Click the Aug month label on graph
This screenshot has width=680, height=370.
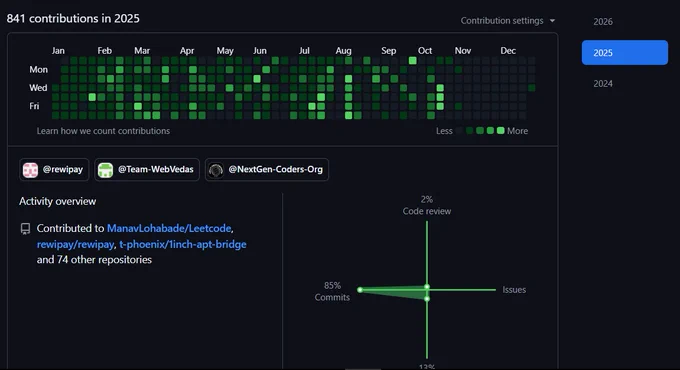343,51
